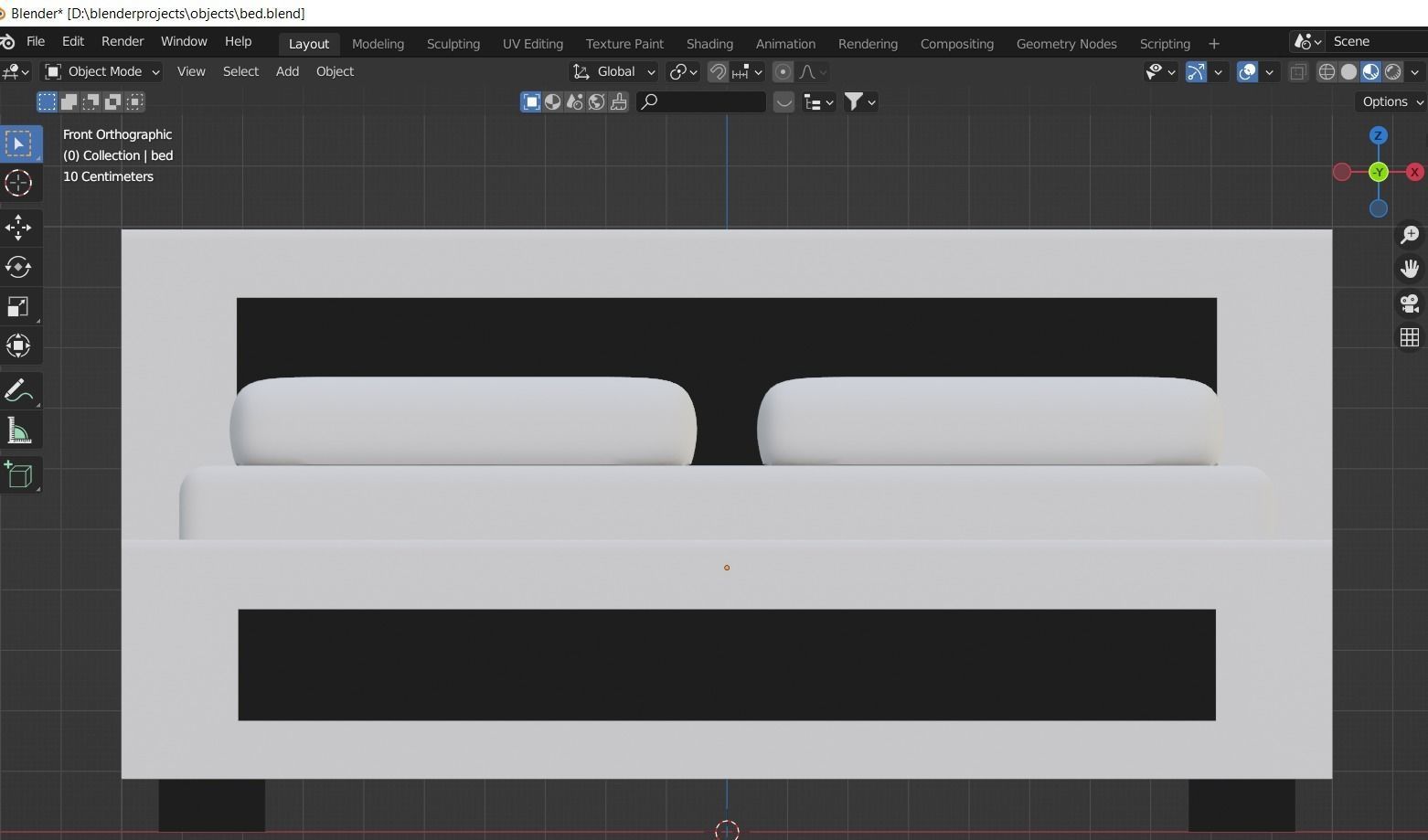Add a new workspace with plus button
The width and height of the screenshot is (1428, 840).
[x=1214, y=44]
